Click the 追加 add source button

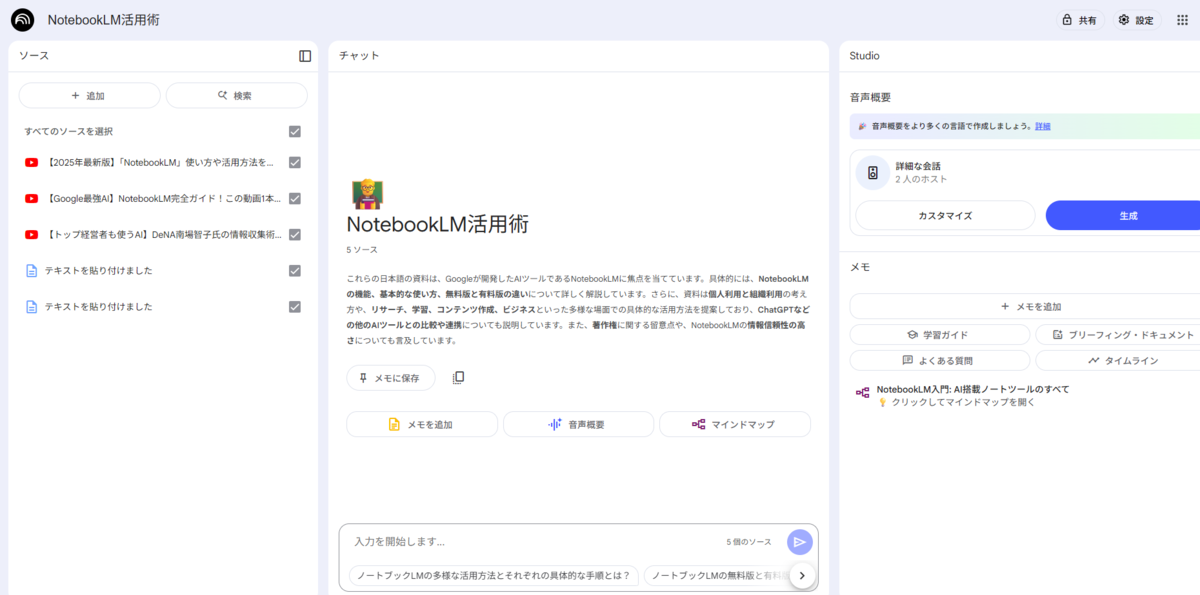[89, 95]
